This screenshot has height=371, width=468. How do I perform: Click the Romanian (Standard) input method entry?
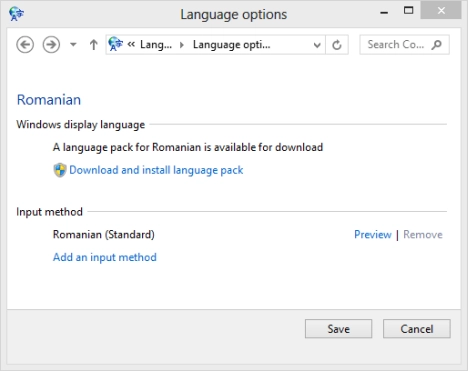(x=104, y=234)
